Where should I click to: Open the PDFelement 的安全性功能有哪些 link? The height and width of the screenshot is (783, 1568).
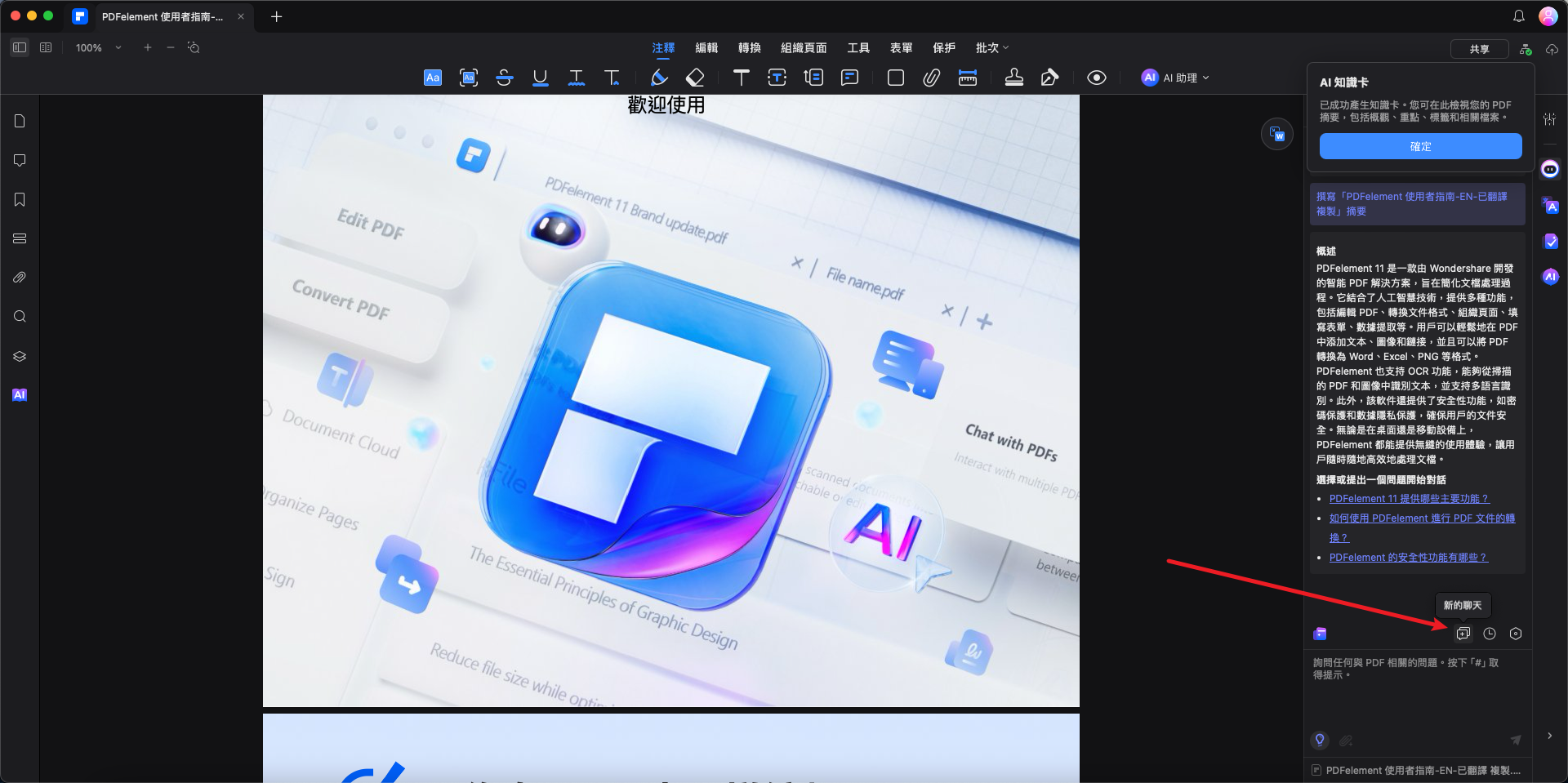point(1408,558)
